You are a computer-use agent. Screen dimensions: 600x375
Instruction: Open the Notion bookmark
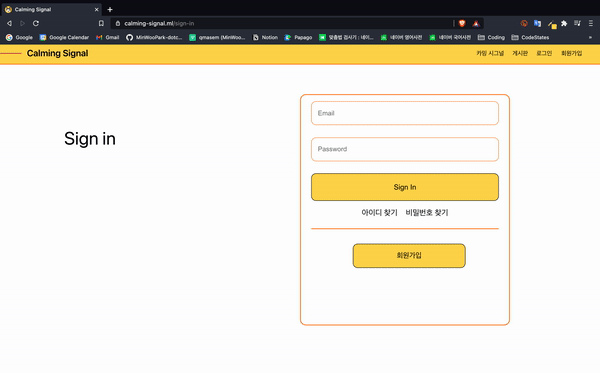(x=265, y=38)
